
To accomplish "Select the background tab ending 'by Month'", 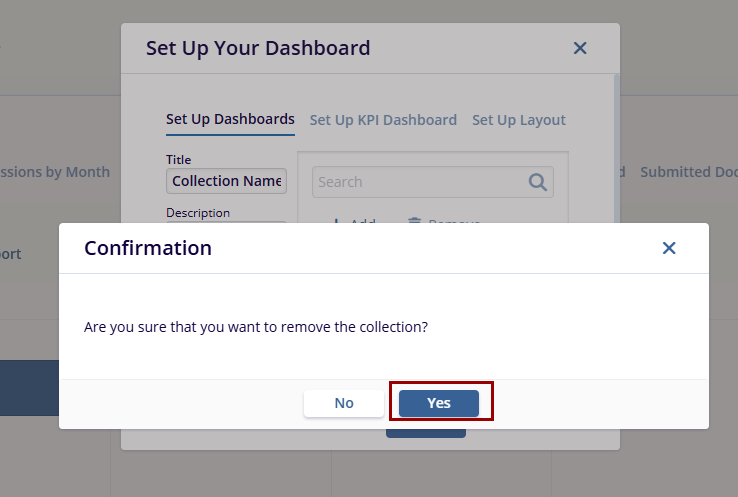I will point(55,172).
